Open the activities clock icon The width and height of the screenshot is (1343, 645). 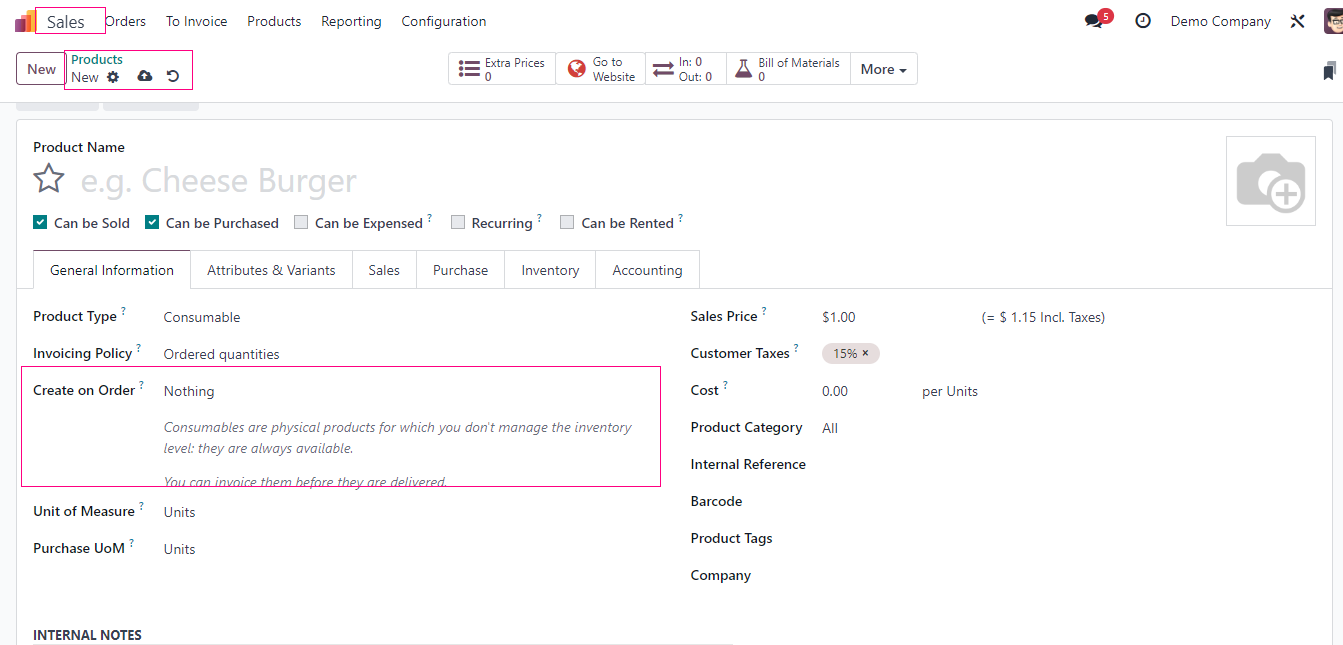tap(1143, 21)
